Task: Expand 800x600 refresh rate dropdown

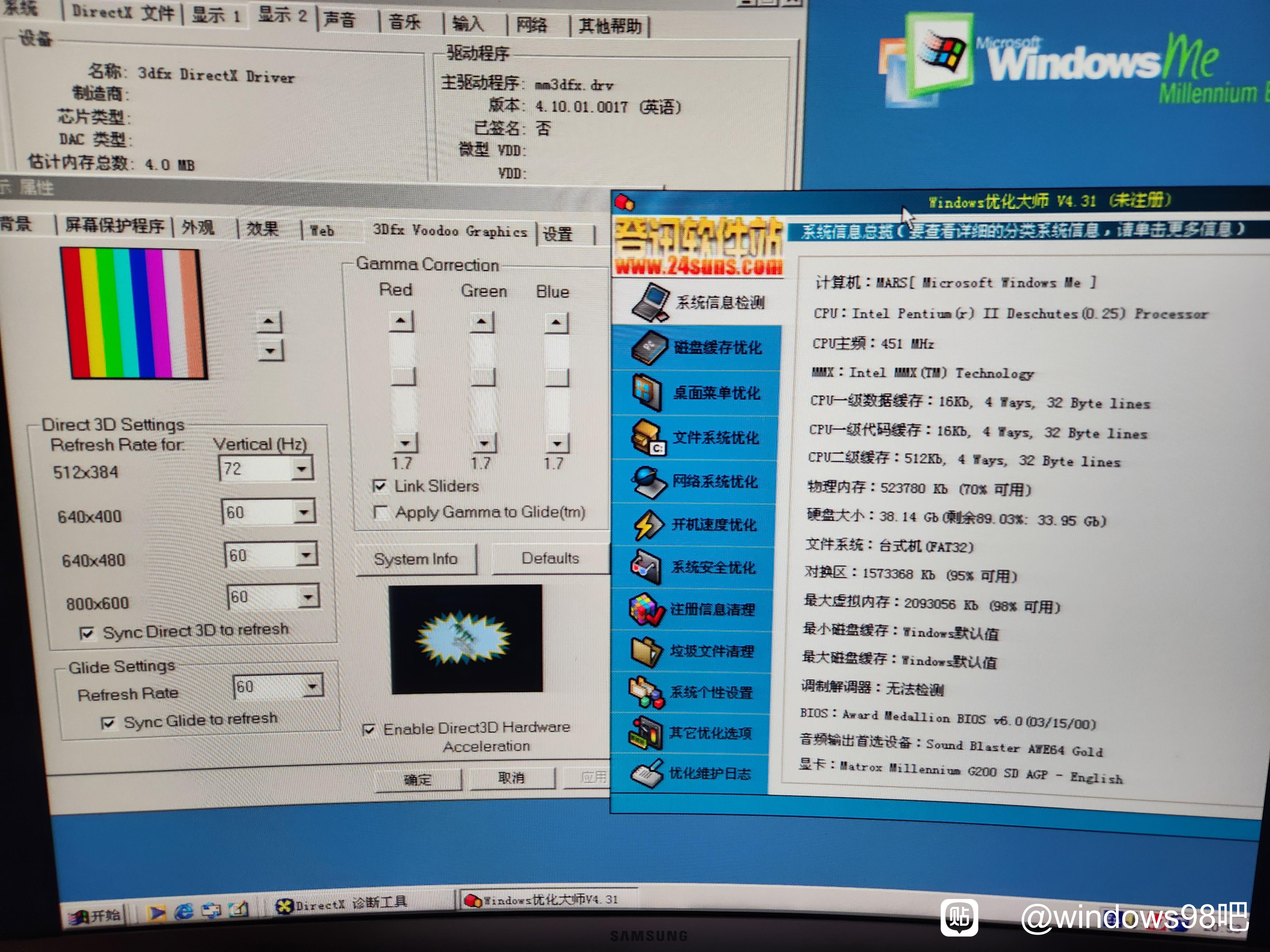Action: pos(308,597)
